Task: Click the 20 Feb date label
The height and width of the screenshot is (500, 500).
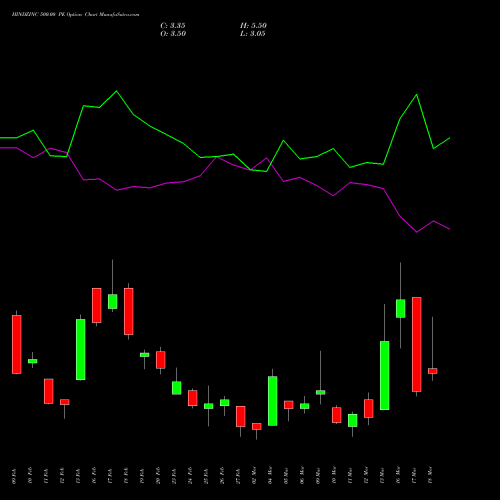Action: click(158, 476)
